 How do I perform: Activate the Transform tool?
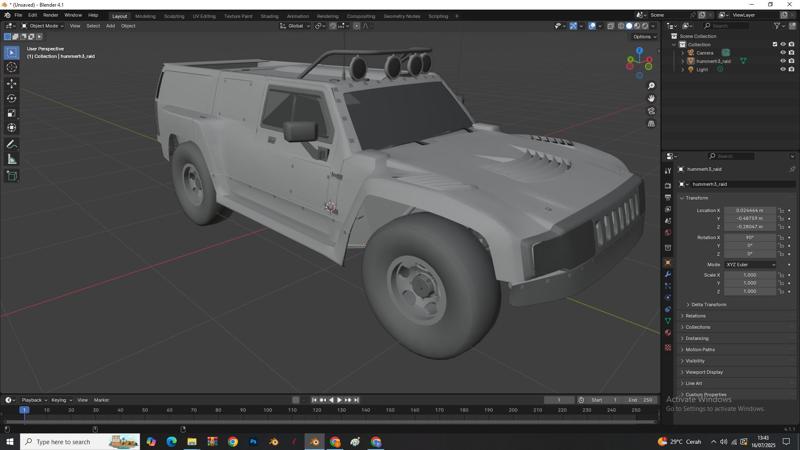pyautogui.click(x=12, y=128)
